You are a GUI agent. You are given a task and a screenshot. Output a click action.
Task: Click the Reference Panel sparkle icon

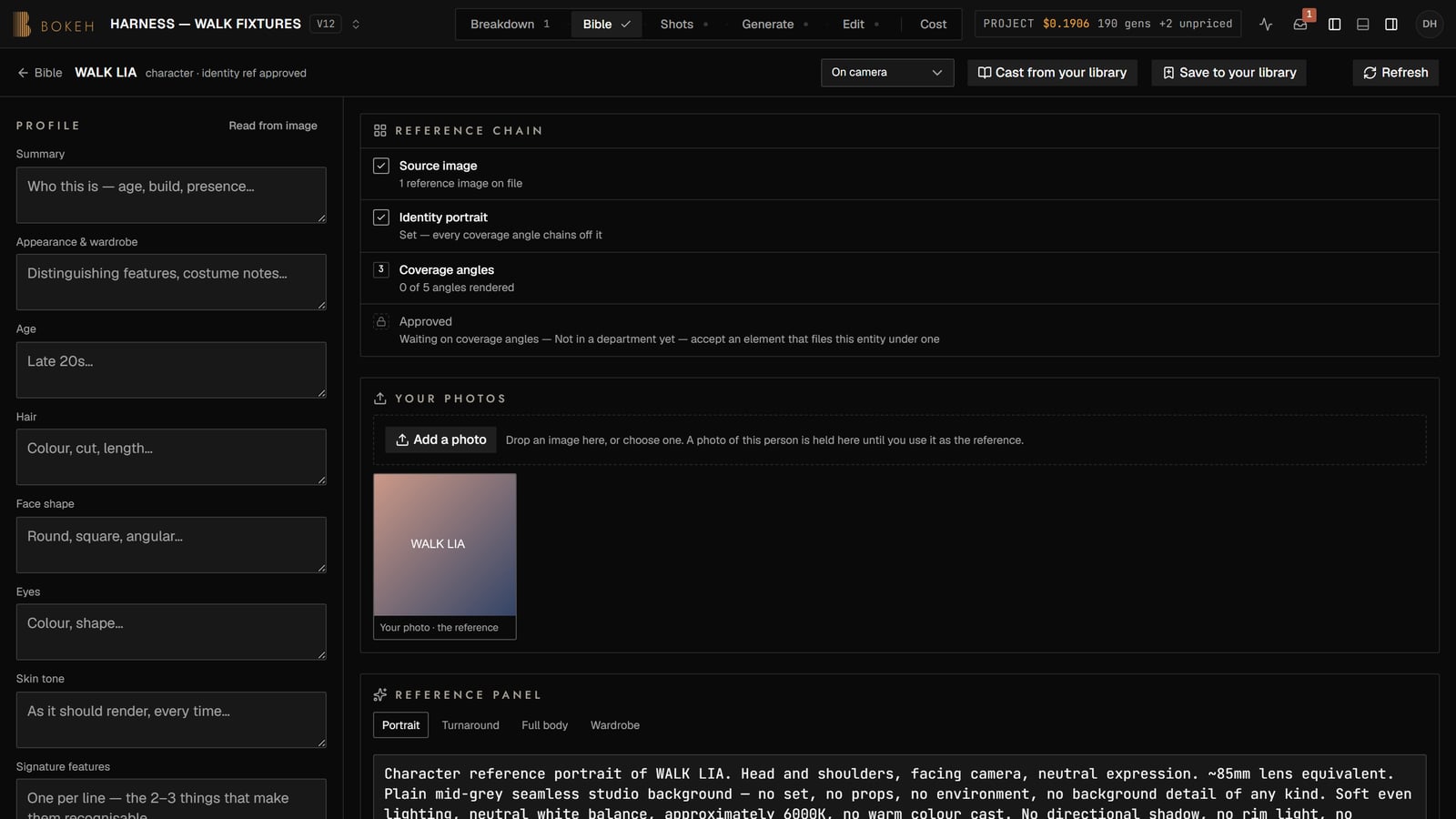380,694
